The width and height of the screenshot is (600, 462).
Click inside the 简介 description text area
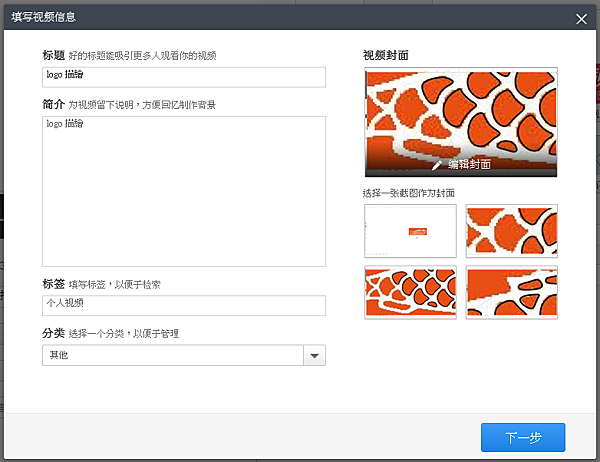184,191
